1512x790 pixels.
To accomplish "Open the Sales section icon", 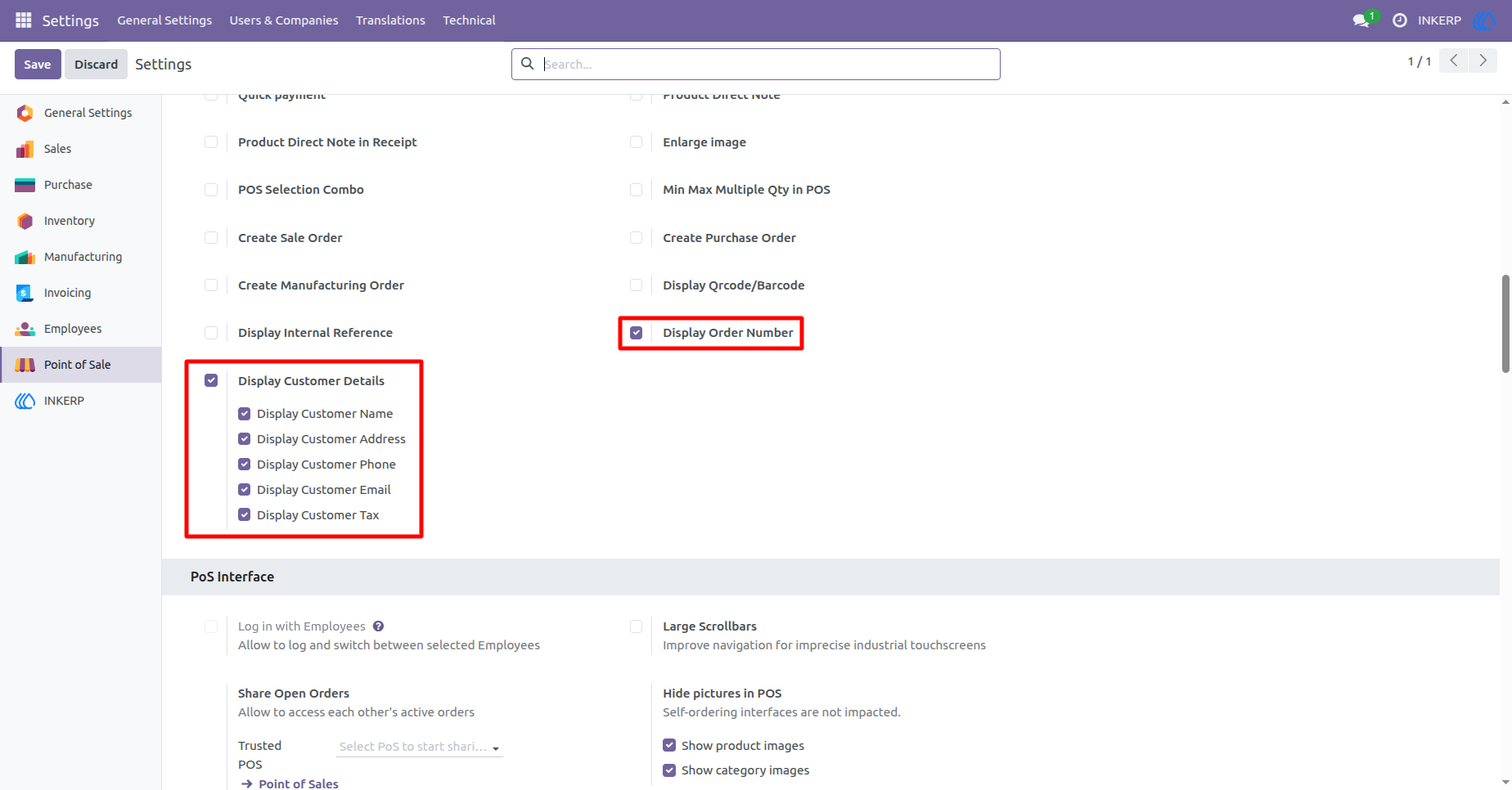I will [x=25, y=149].
